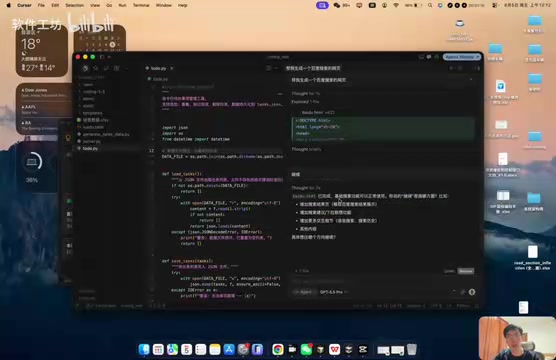Click the battery 36% widget ring
Viewport: 556px width, 360px height.
coord(33,162)
